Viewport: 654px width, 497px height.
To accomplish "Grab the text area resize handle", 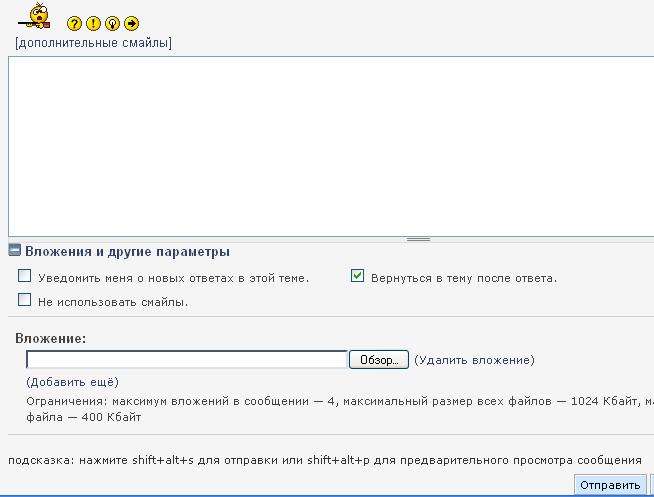I will [x=418, y=239].
